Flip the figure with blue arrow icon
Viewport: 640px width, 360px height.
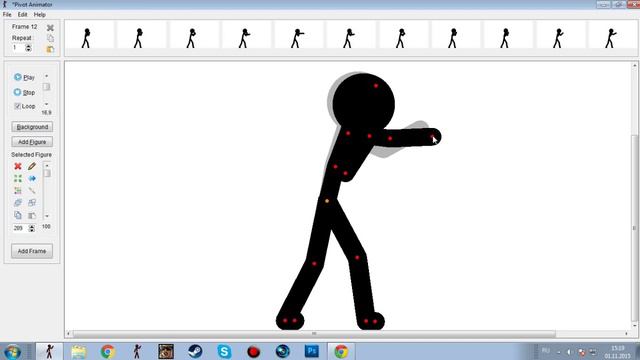click(32, 178)
